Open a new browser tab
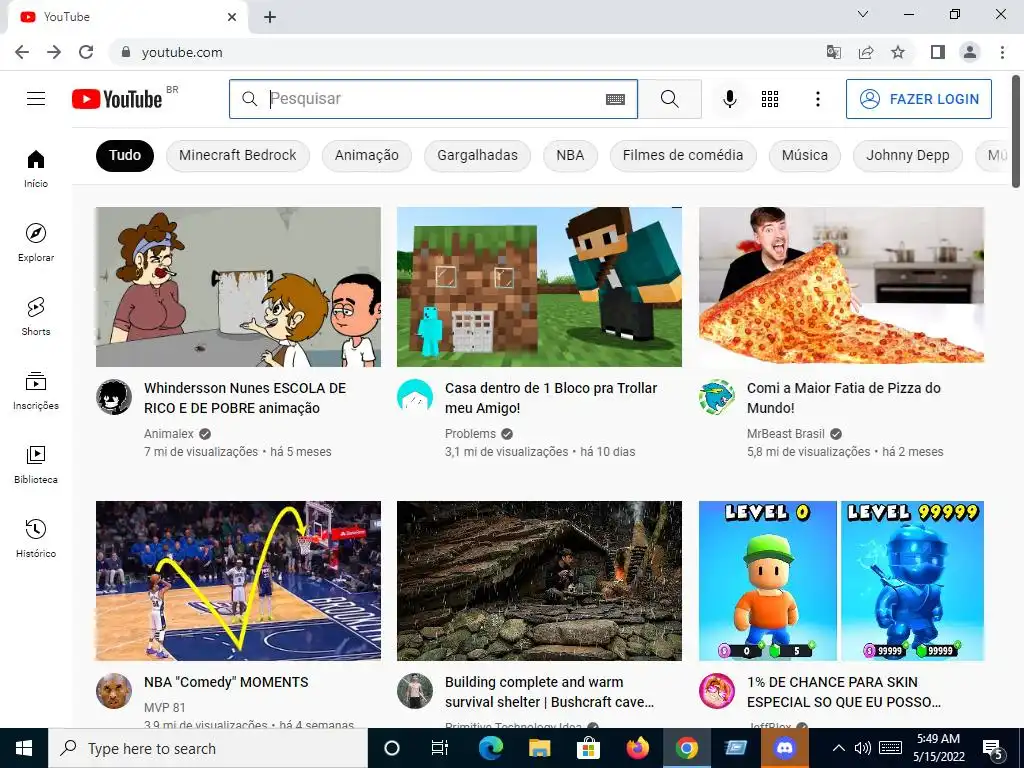The height and width of the screenshot is (768, 1024). (270, 17)
